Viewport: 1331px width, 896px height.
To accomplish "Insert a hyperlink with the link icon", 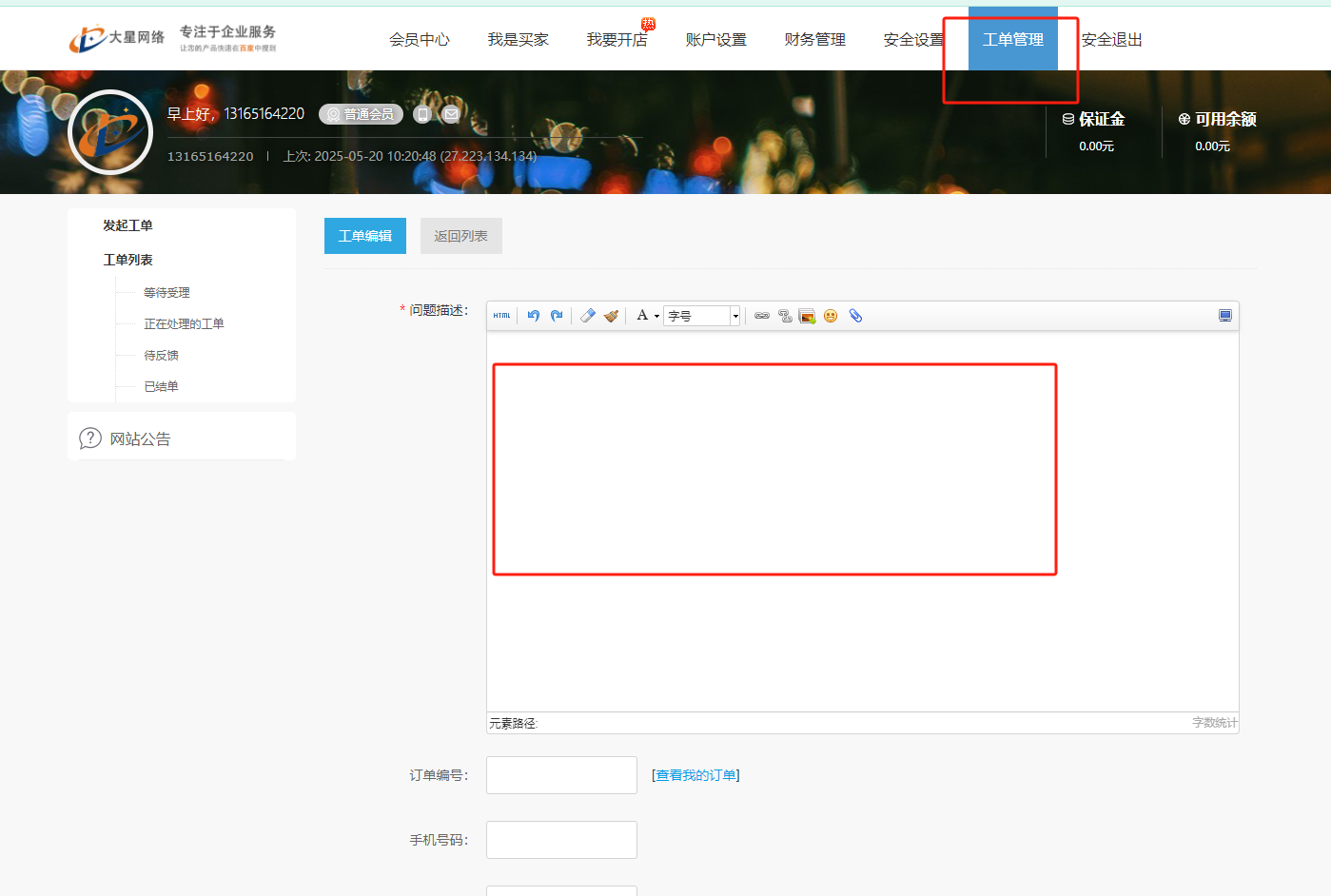I will [x=762, y=316].
